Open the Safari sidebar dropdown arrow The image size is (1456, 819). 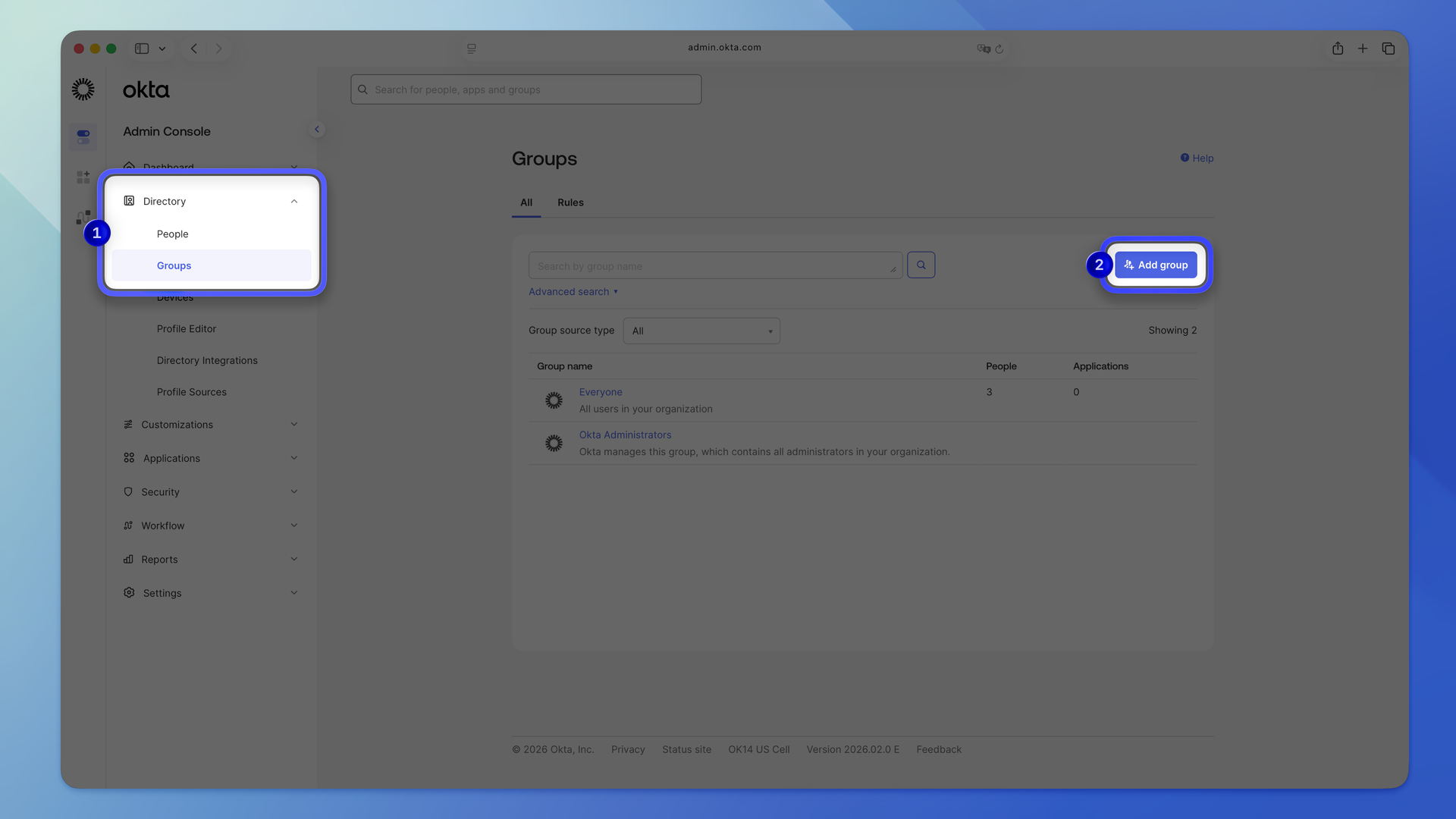pyautogui.click(x=162, y=49)
